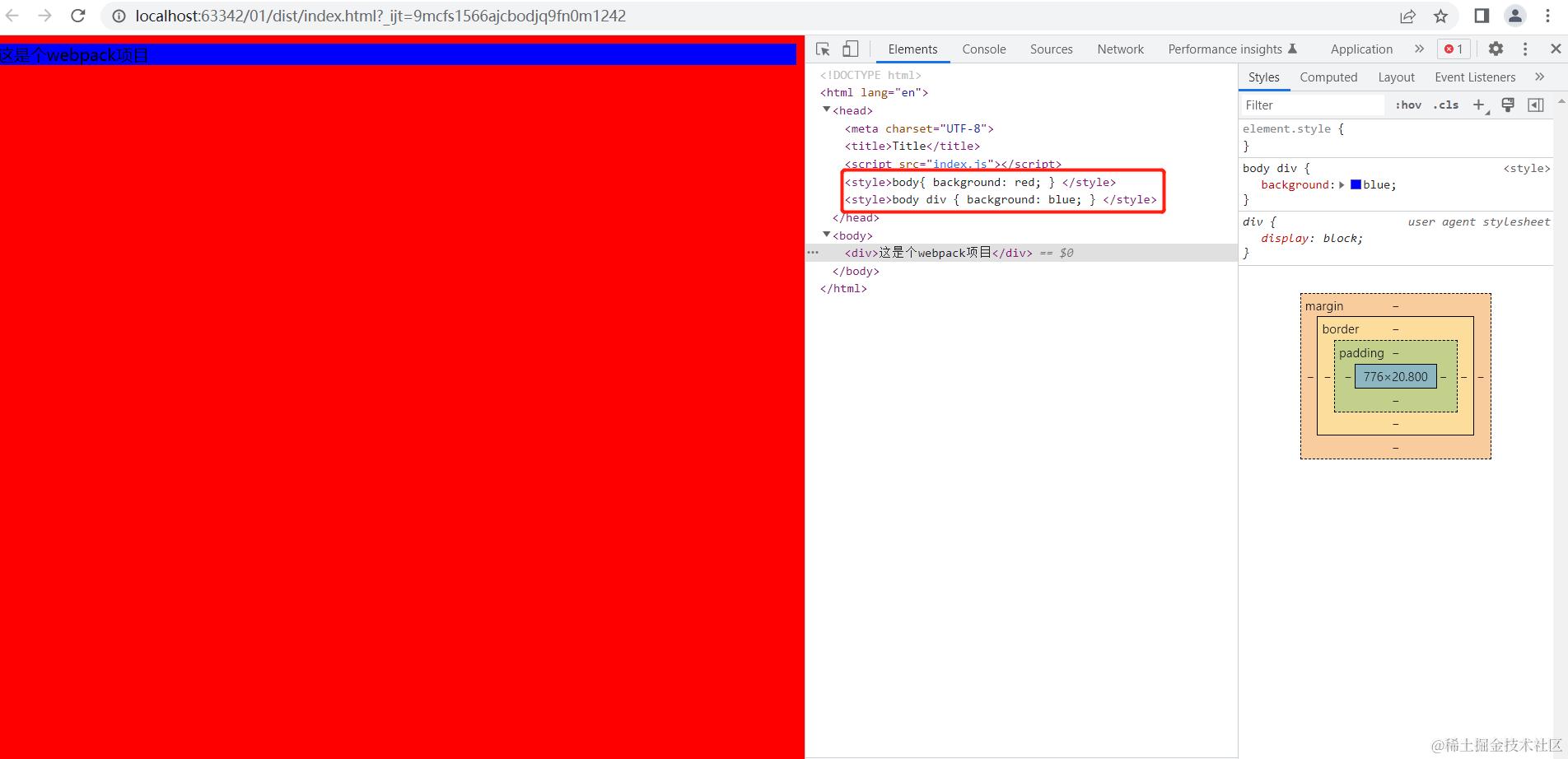Click the display: block declaration

(1312, 238)
